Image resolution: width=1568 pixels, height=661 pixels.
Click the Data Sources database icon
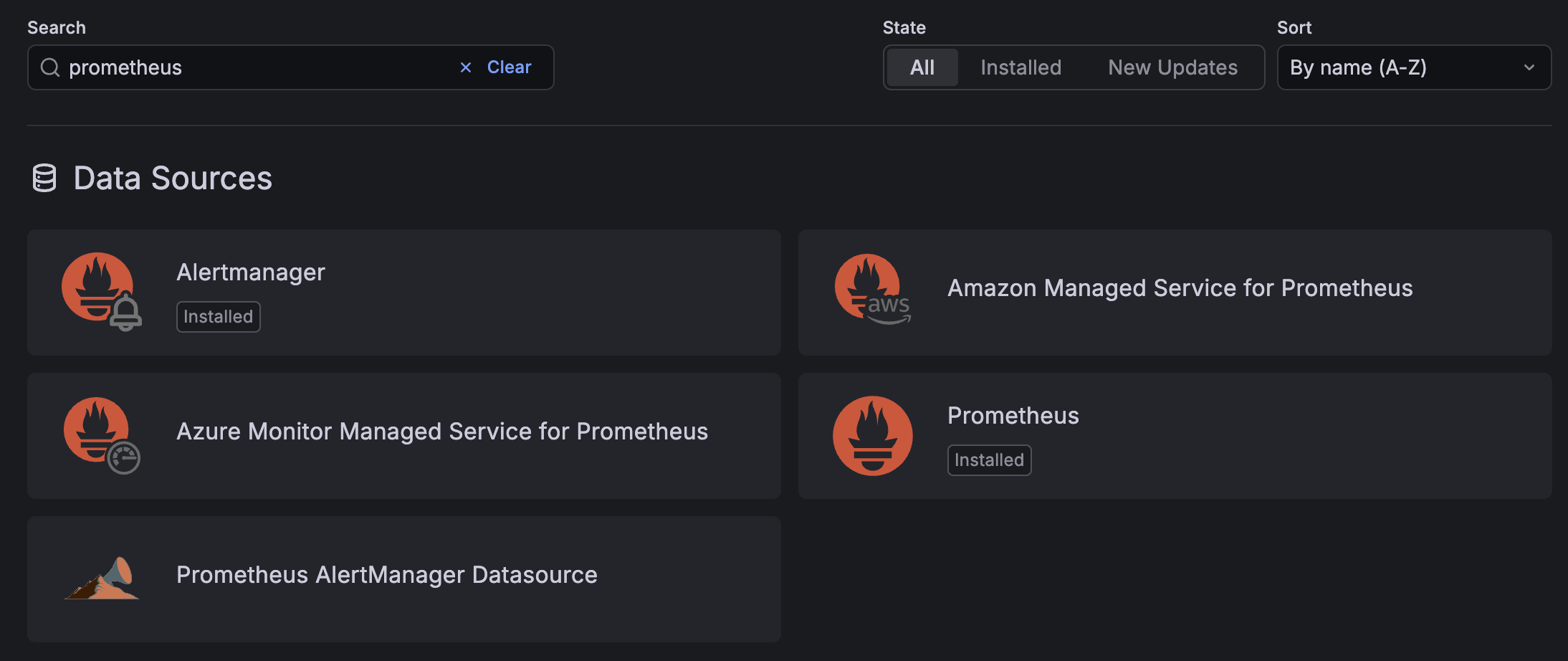[x=44, y=178]
